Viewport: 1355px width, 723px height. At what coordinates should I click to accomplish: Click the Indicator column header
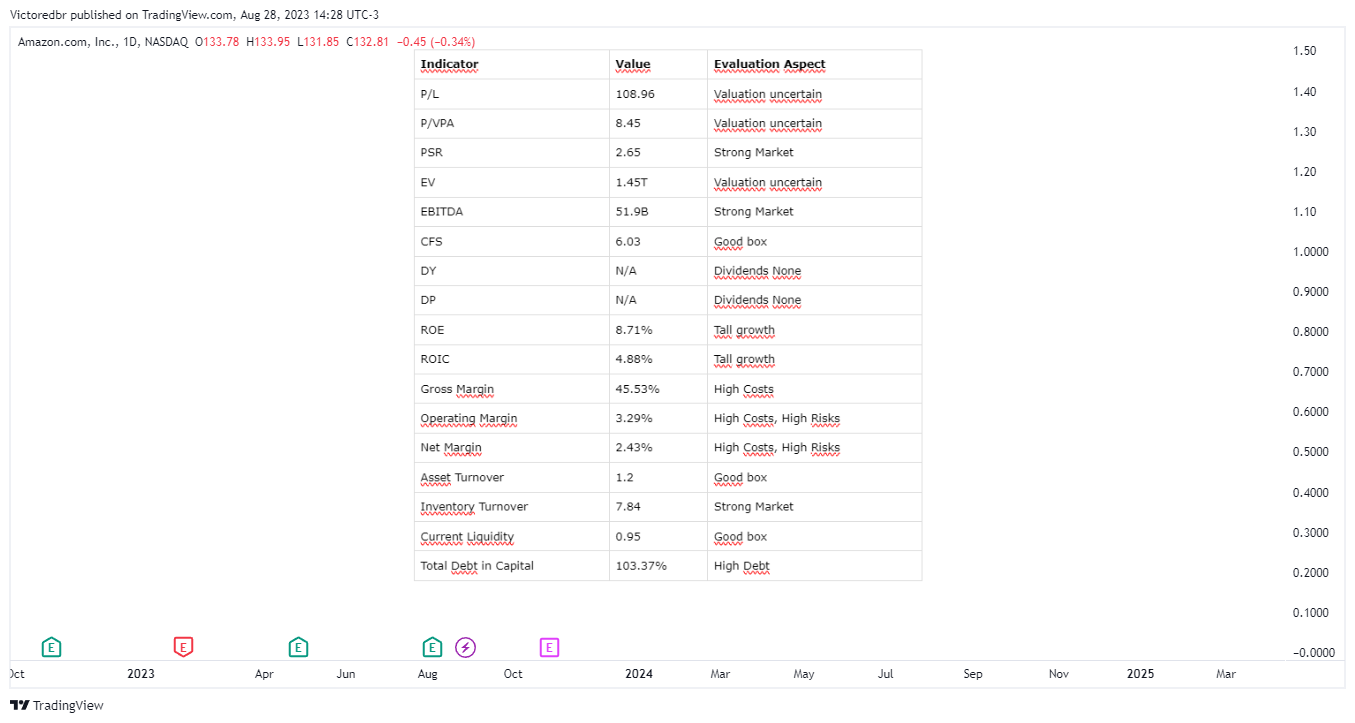[x=449, y=64]
